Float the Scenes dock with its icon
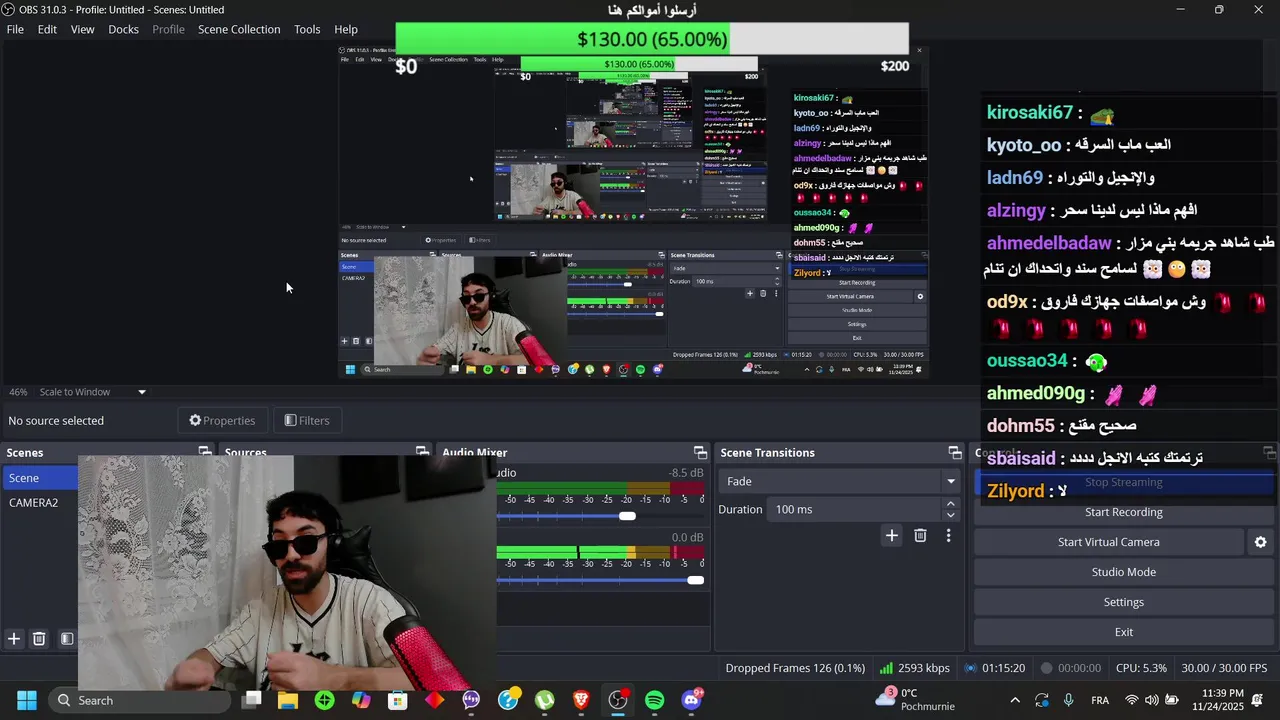This screenshot has height=720, width=1280. tap(205, 452)
